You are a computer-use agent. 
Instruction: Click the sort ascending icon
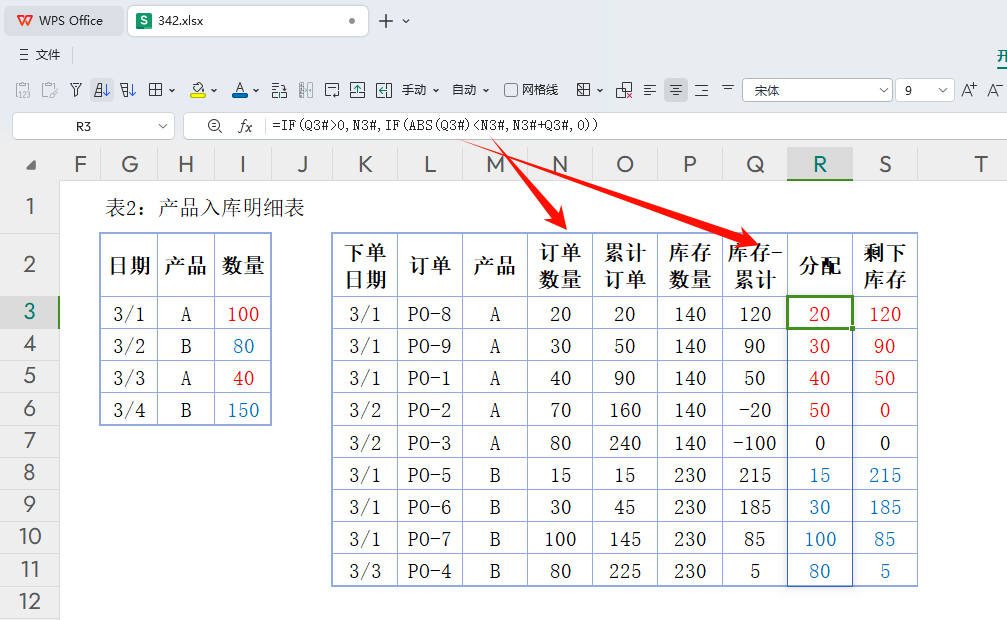[102, 90]
